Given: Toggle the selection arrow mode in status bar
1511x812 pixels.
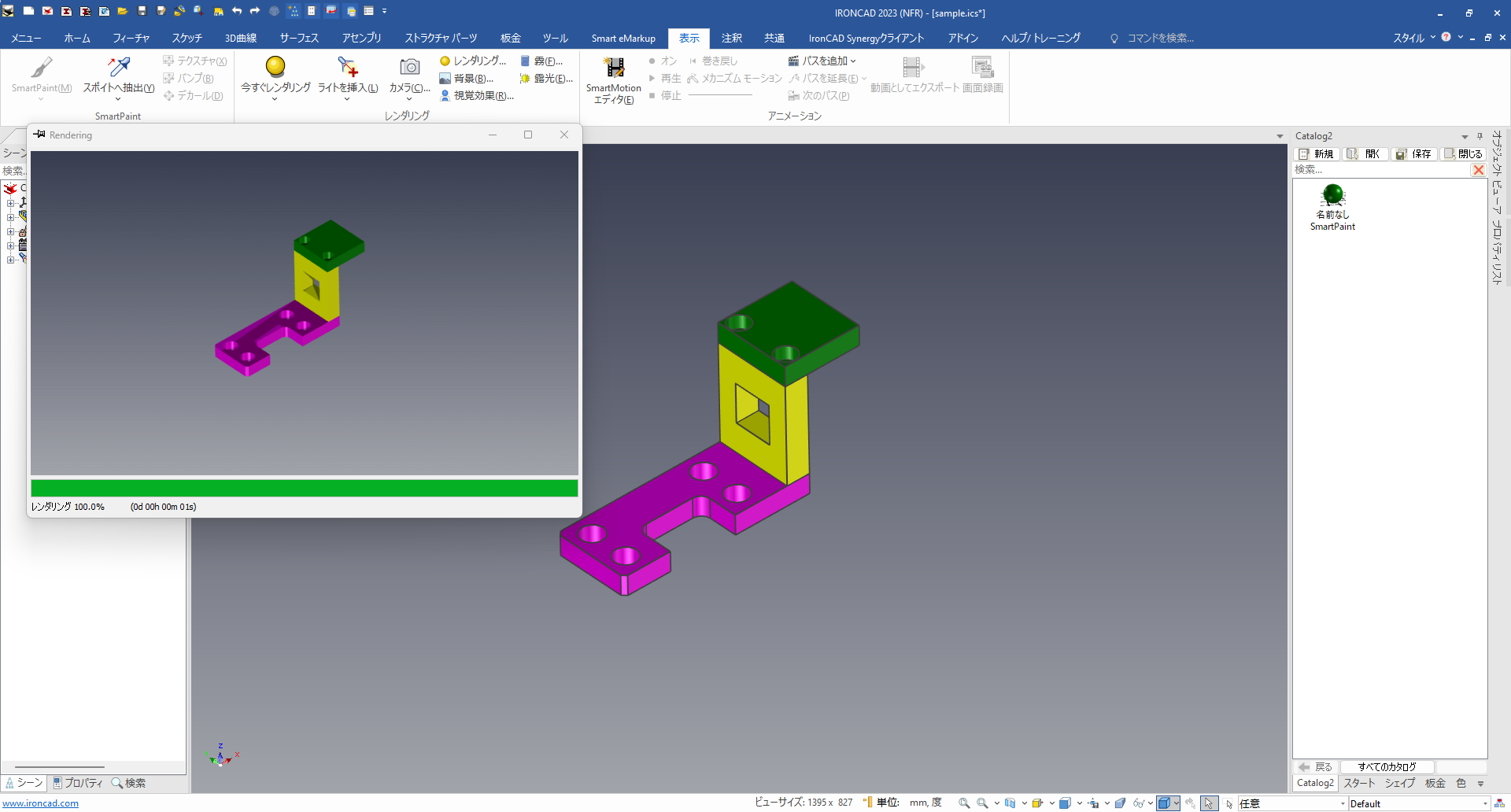Looking at the screenshot, I should pyautogui.click(x=1209, y=803).
